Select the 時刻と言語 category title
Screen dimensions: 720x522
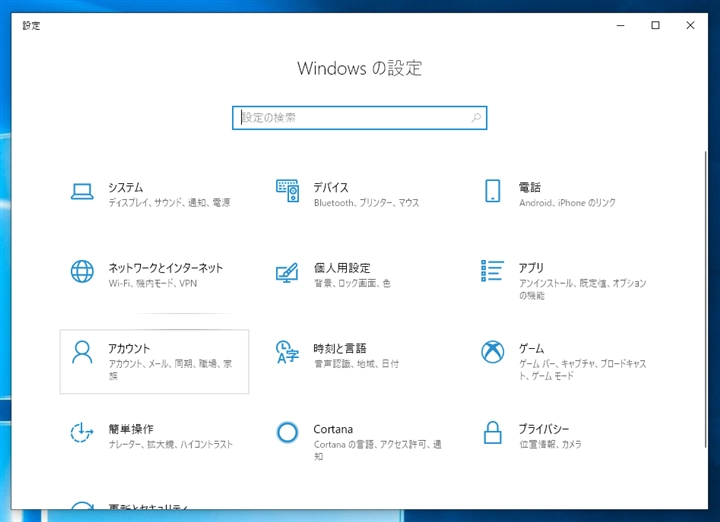[340, 348]
